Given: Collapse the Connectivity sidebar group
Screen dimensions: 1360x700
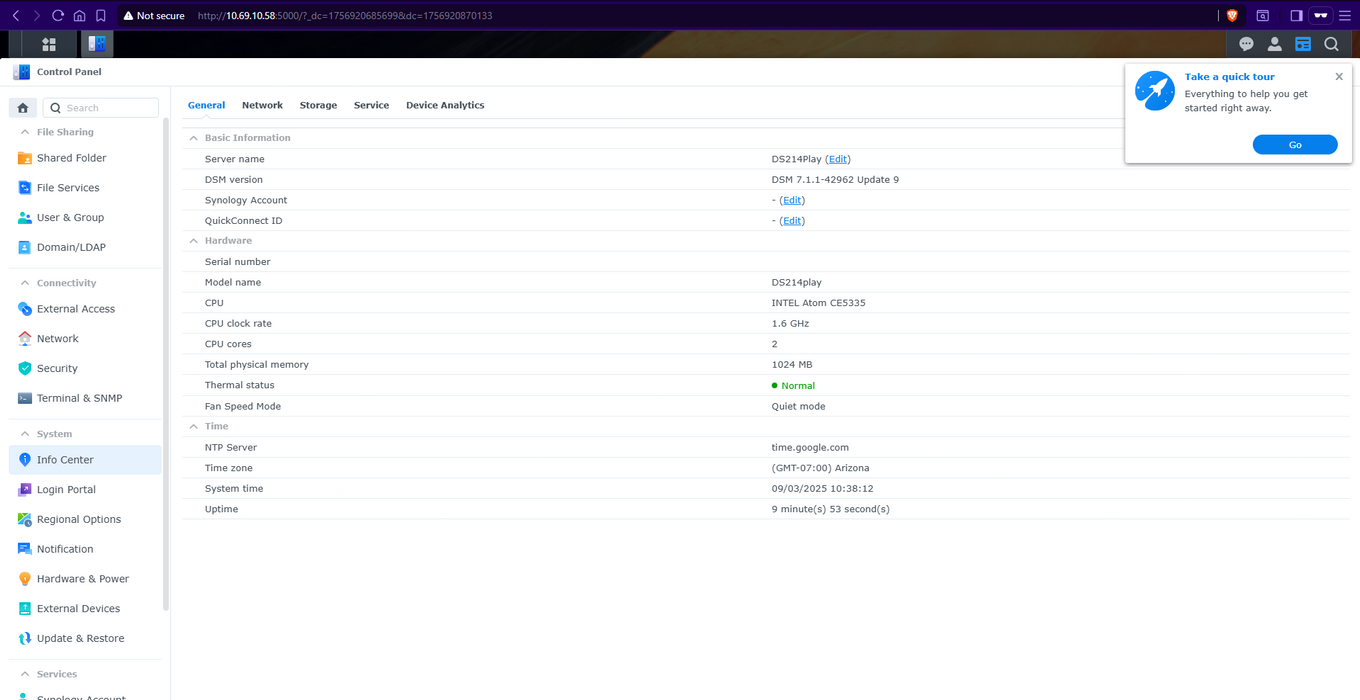Looking at the screenshot, I should coord(25,283).
